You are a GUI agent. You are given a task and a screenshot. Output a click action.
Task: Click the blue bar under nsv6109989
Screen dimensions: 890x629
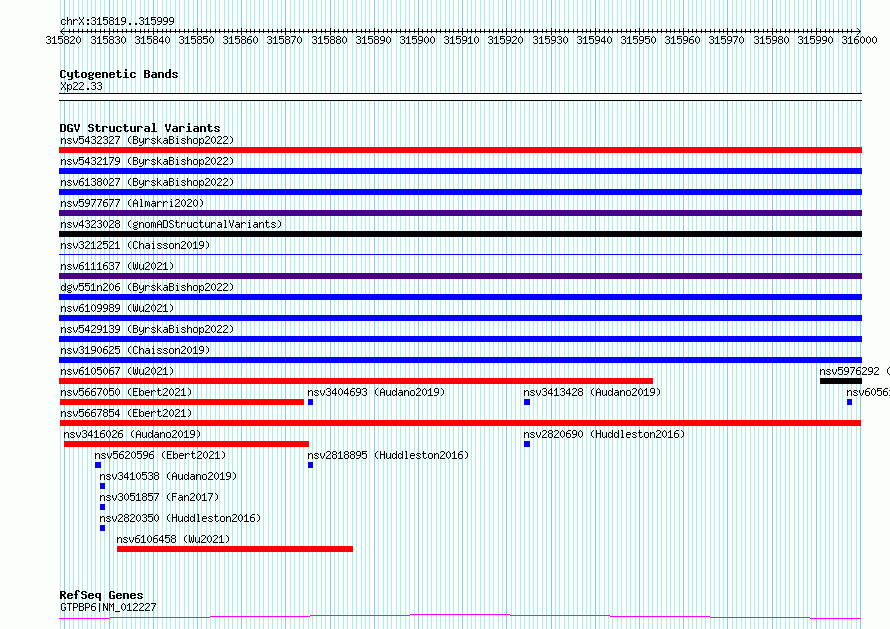tap(460, 318)
